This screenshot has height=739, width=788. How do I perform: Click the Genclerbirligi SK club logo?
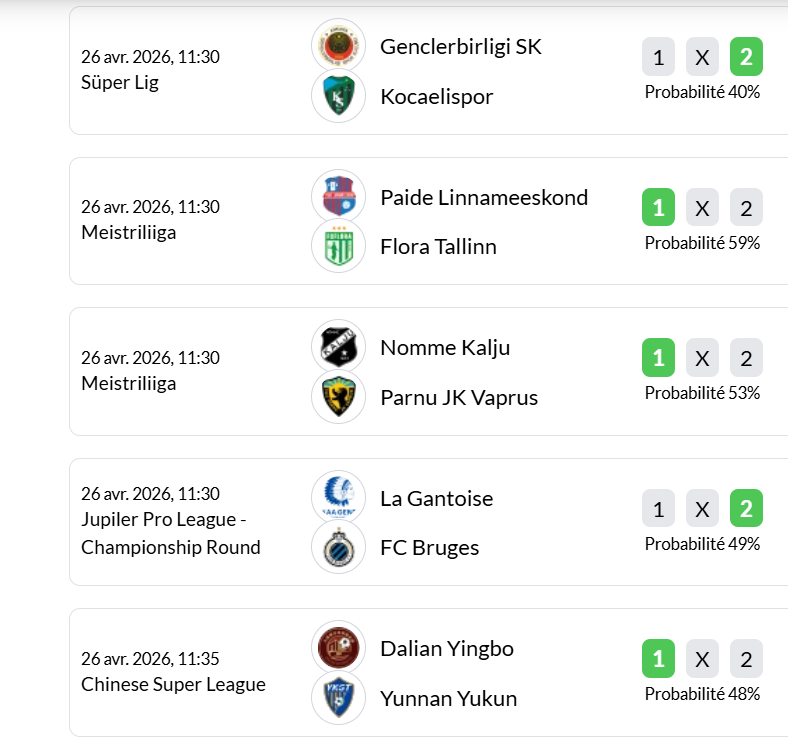coord(338,46)
